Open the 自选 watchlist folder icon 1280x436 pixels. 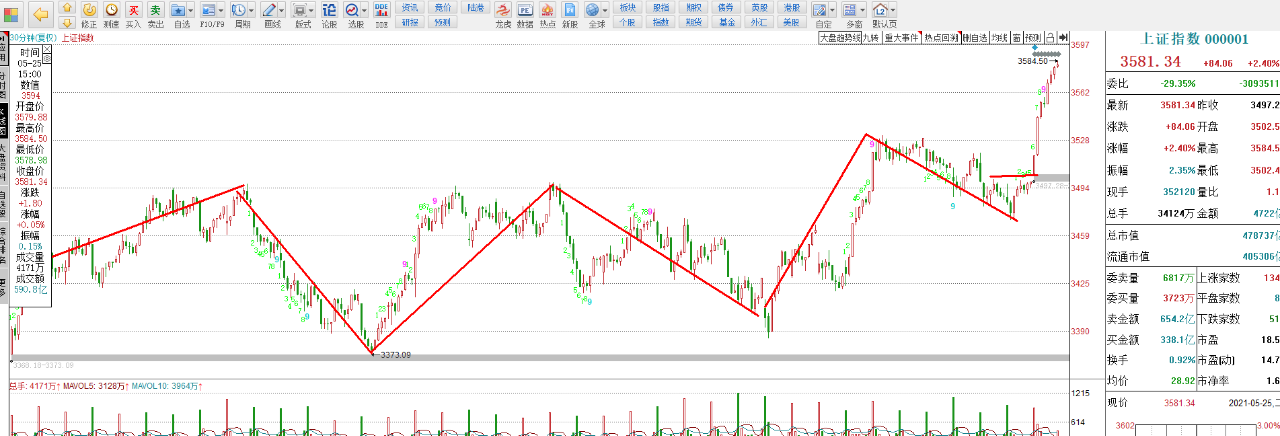pyautogui.click(x=177, y=10)
